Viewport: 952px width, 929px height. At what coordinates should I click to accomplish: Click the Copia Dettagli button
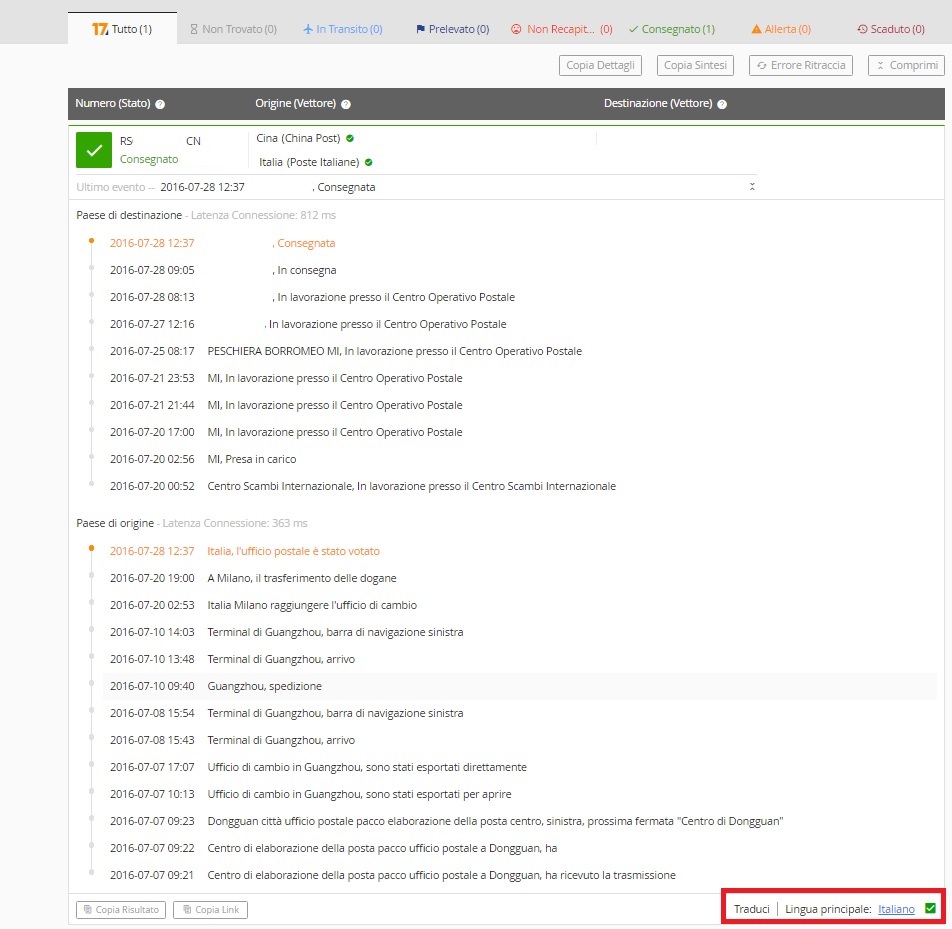point(600,65)
